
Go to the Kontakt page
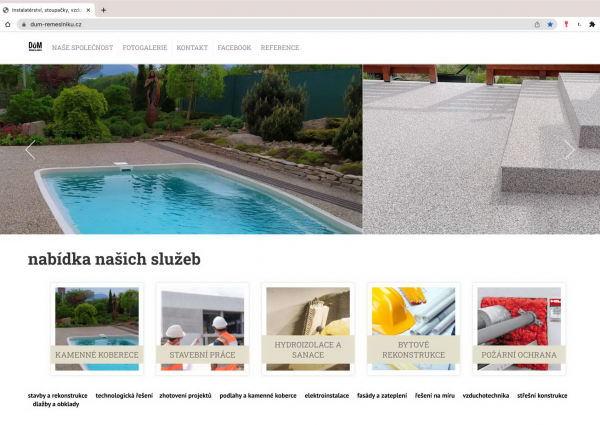pyautogui.click(x=192, y=48)
